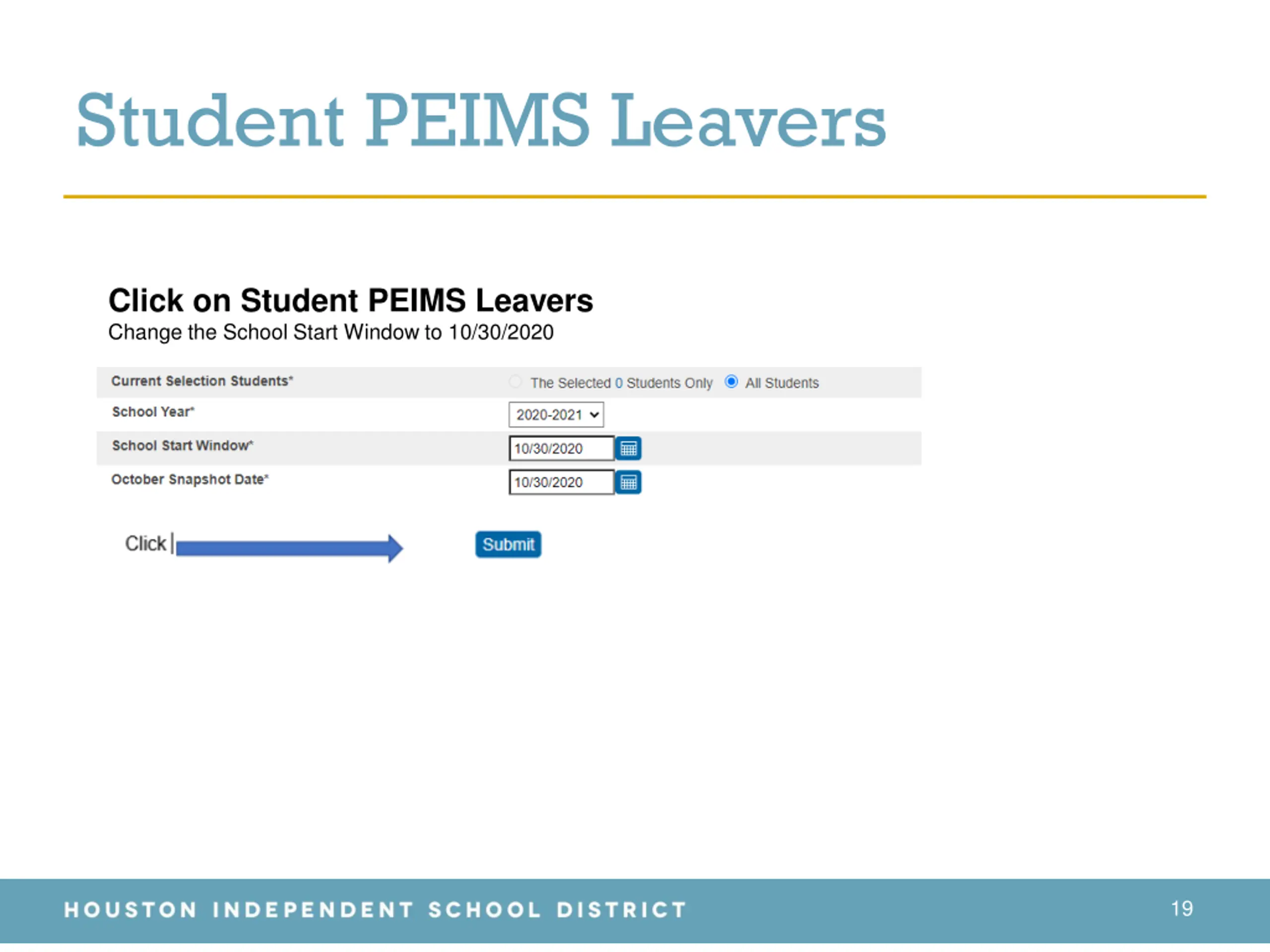1270x952 pixels.
Task: Select the All Students radio button
Action: tap(731, 382)
